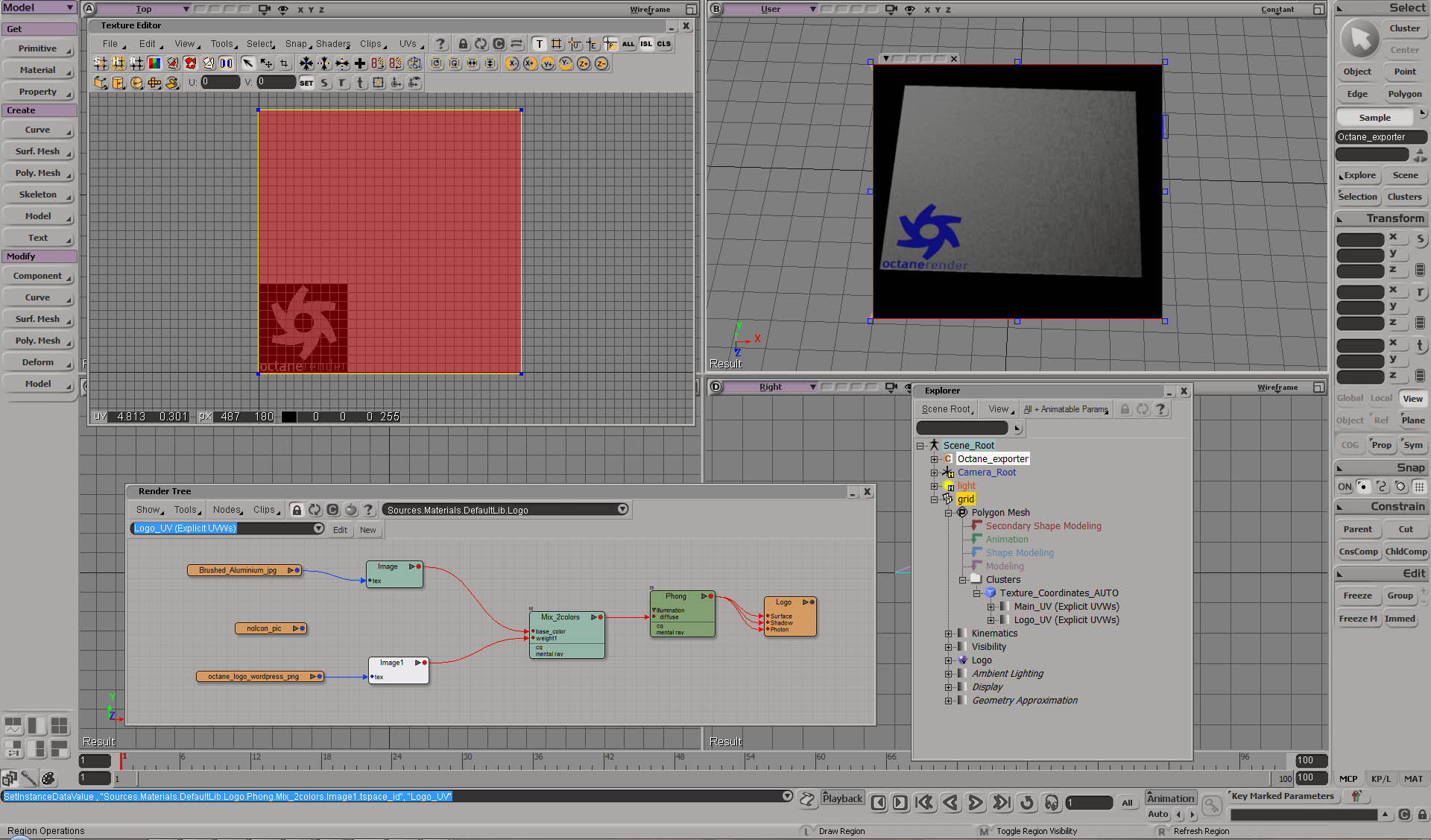1431x840 pixels.
Task: Click the Freeze button in Edit panel
Action: point(1357,596)
